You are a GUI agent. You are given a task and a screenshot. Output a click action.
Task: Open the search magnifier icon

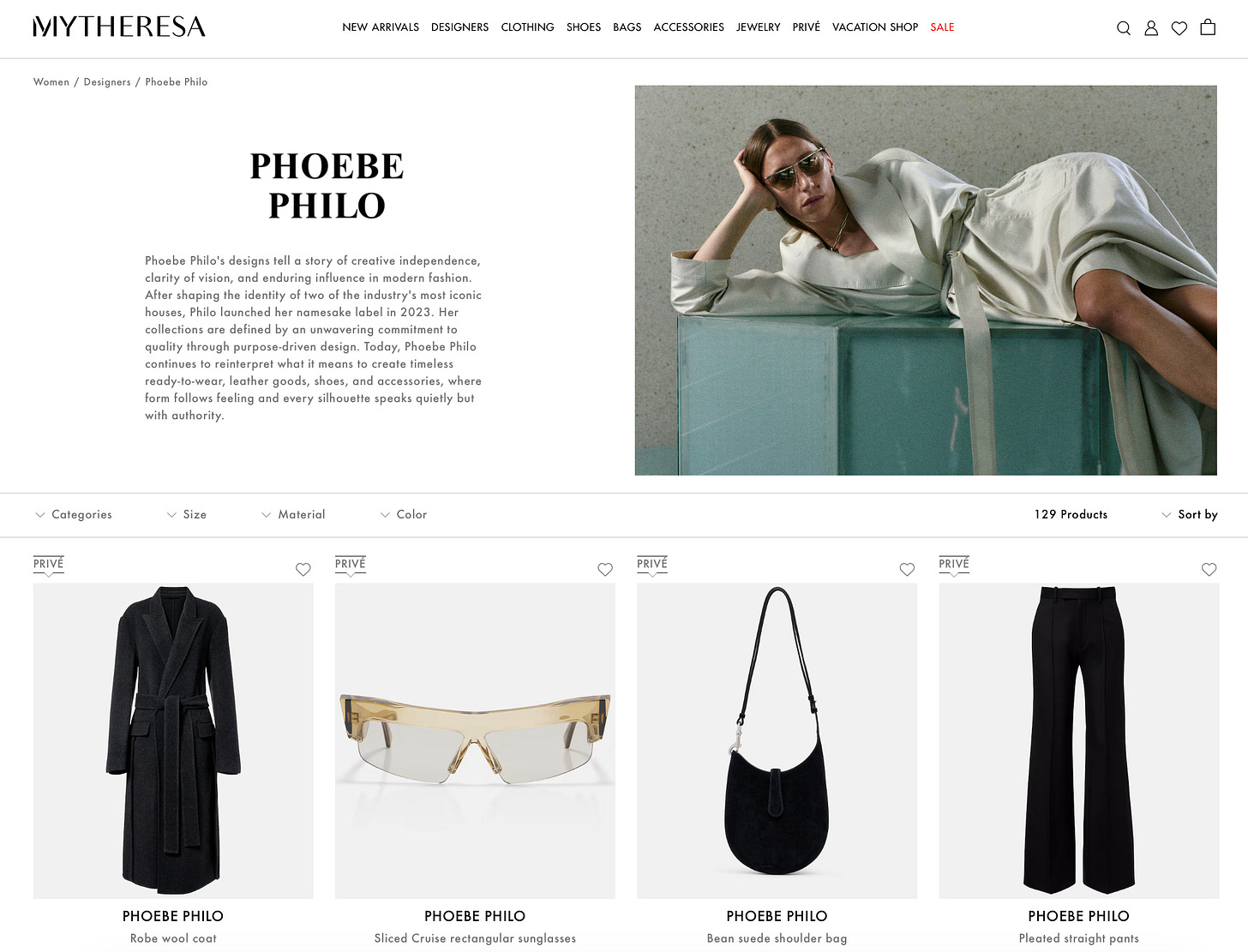(x=1123, y=28)
